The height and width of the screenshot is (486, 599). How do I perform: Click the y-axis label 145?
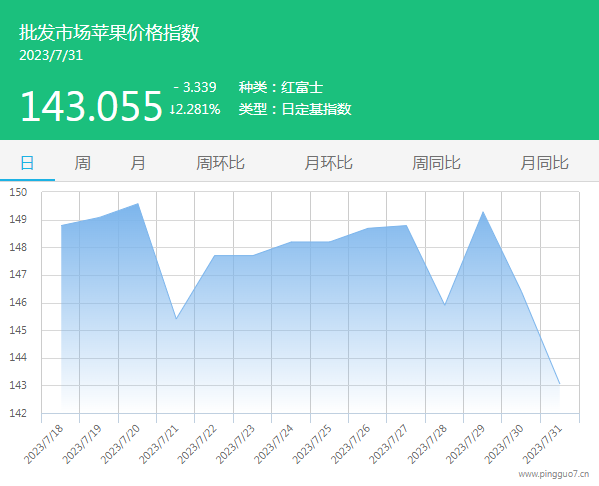click(x=18, y=330)
